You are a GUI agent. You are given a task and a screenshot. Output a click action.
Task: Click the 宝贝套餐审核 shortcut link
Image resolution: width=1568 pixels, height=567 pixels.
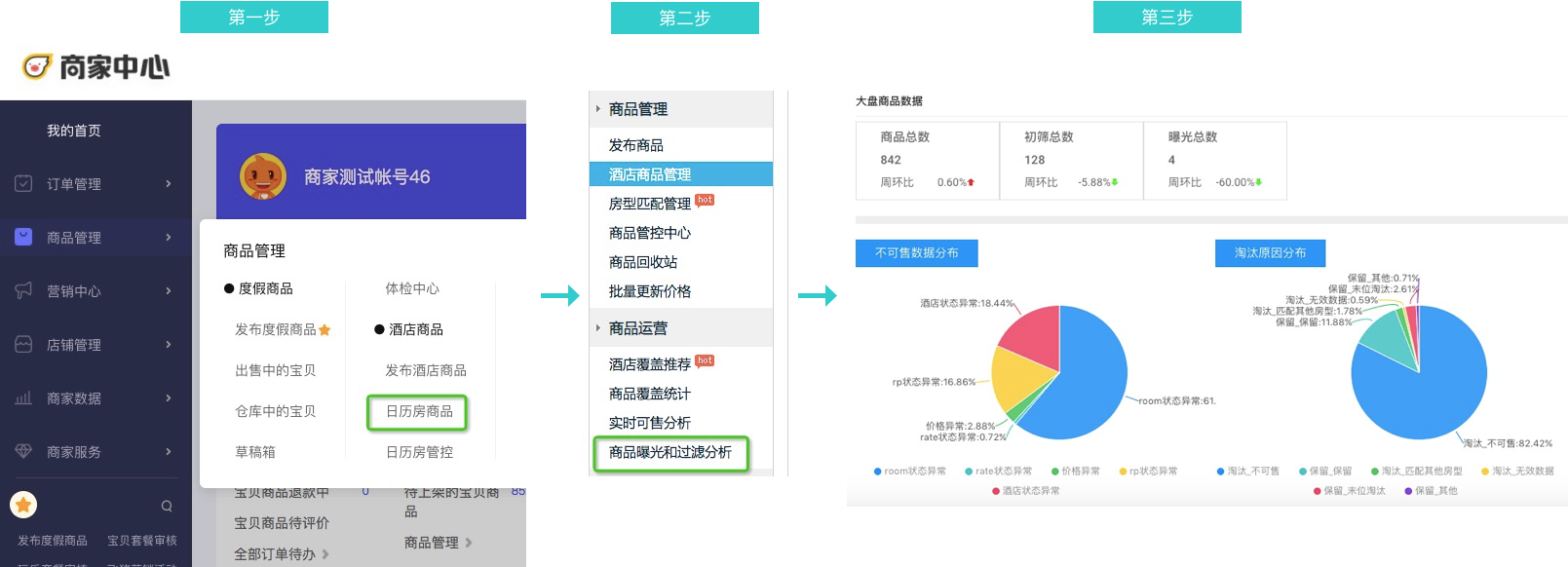coord(142,541)
